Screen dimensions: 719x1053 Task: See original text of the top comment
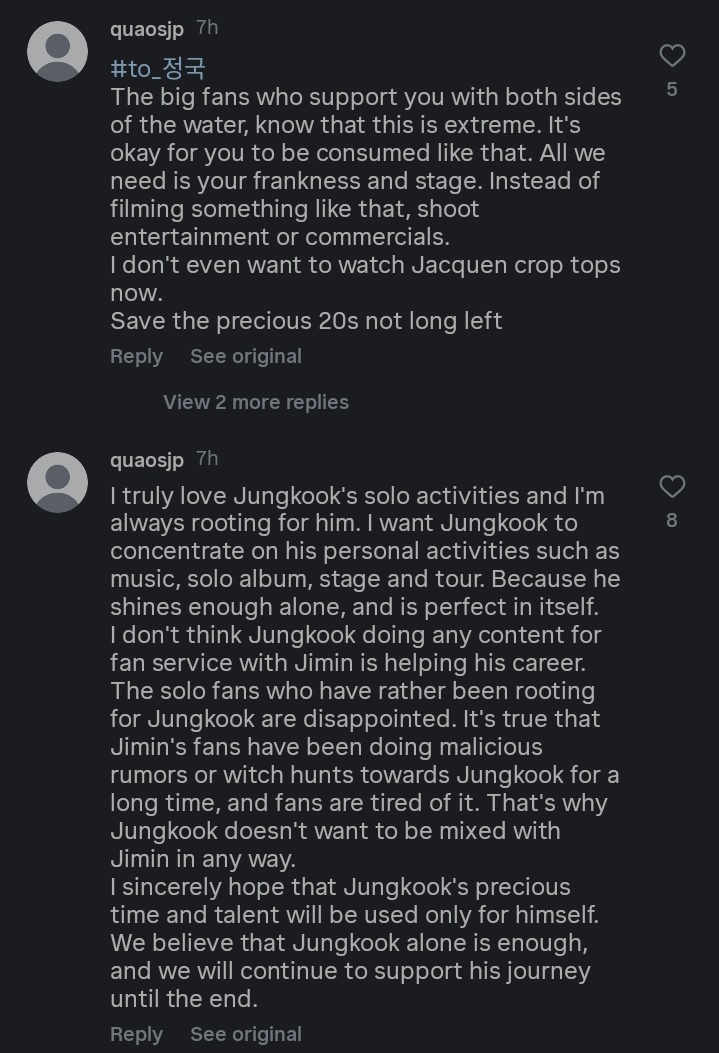click(246, 356)
